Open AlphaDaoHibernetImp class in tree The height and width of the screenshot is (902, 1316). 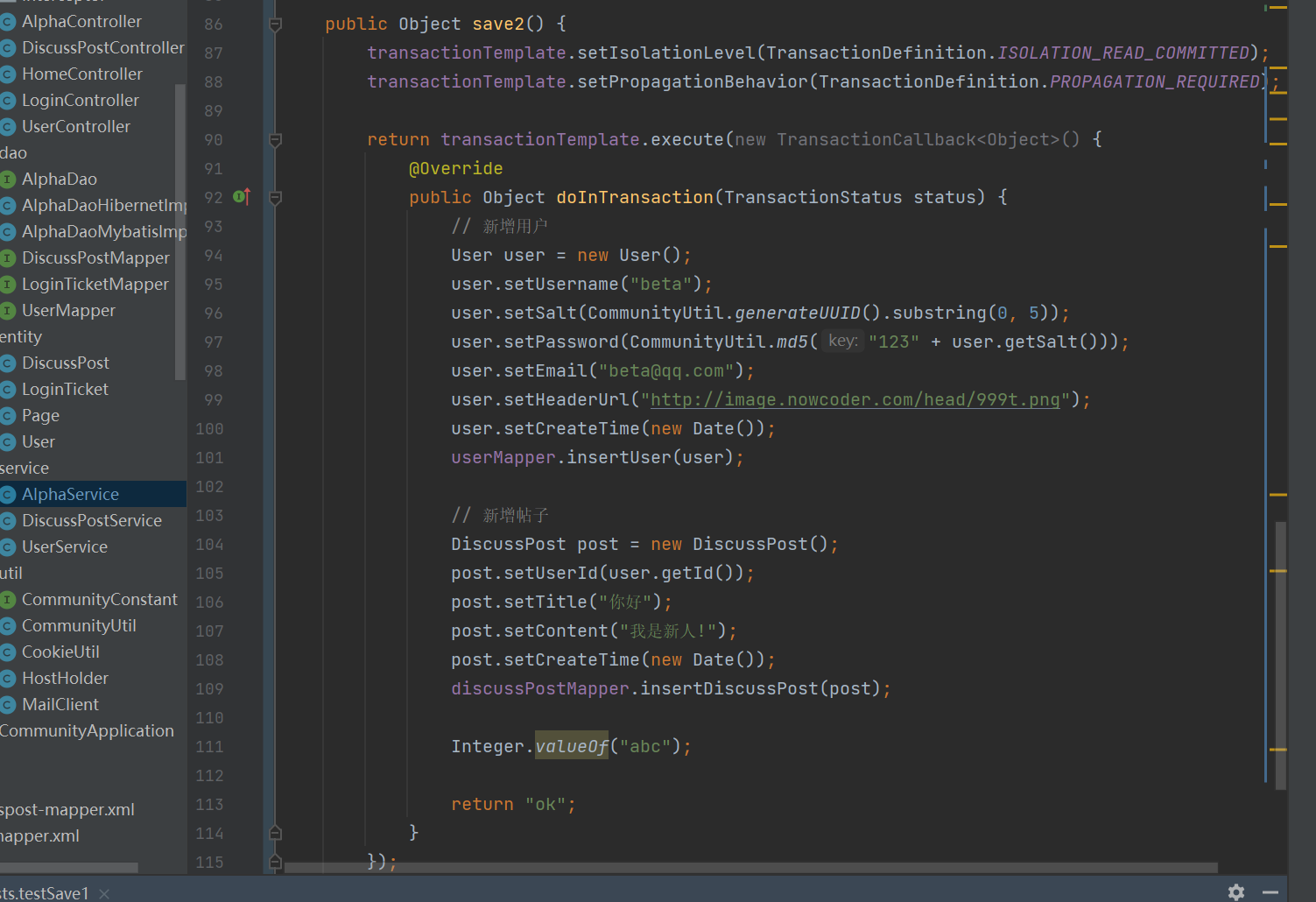click(x=103, y=205)
